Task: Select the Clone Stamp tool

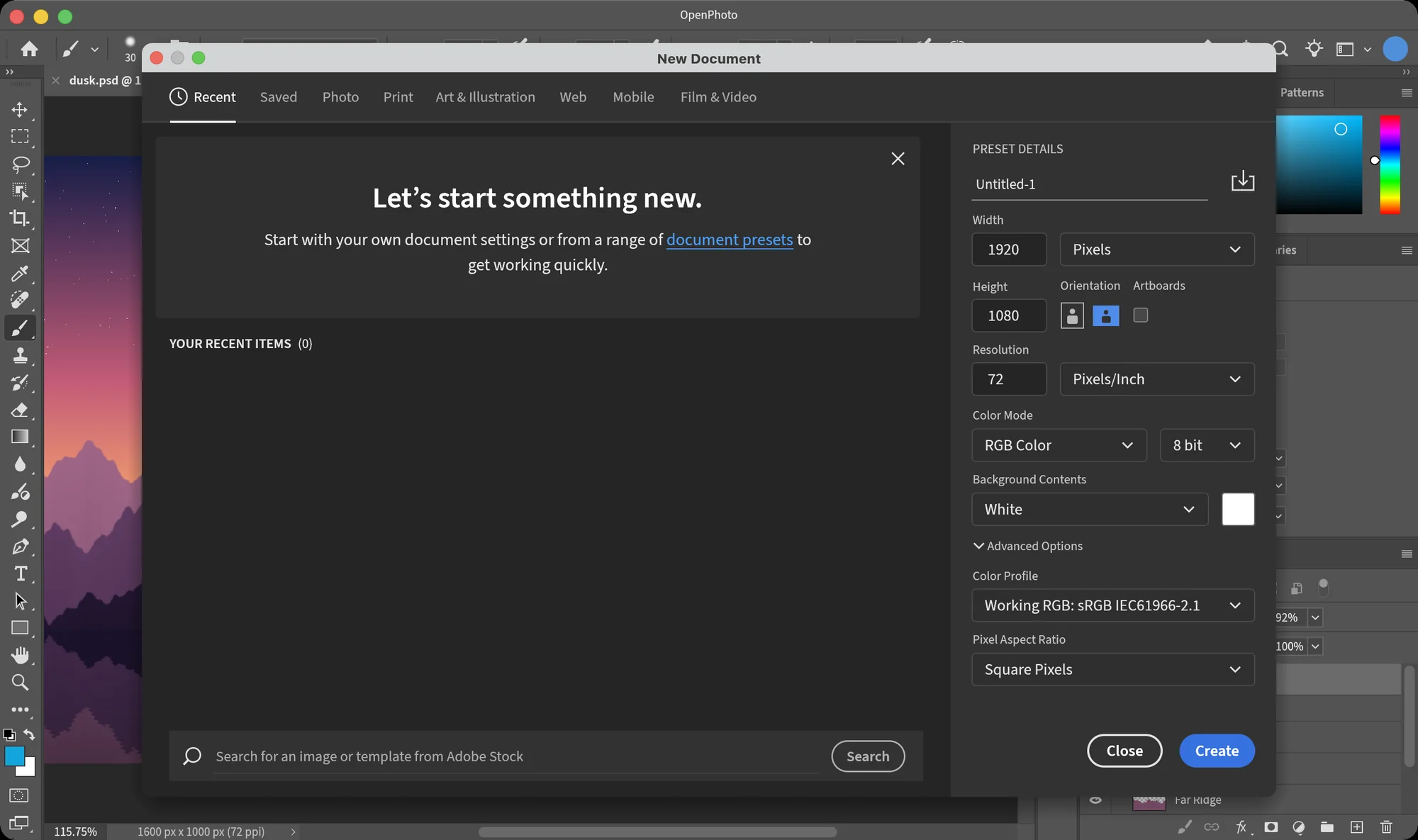Action: click(20, 355)
